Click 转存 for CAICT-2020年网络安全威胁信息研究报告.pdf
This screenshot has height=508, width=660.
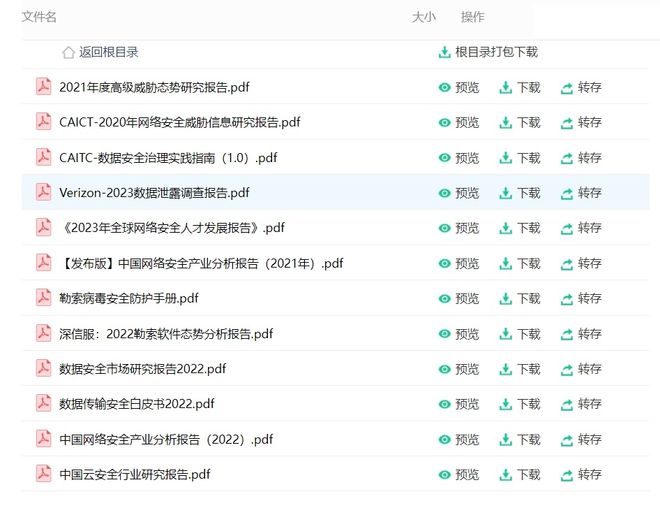tap(581, 122)
